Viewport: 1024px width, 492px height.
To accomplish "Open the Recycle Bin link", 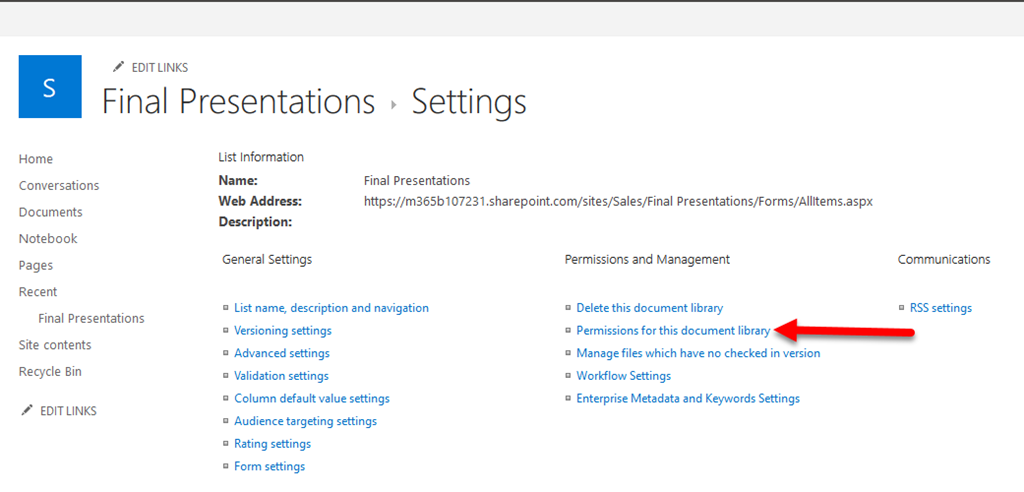I will click(x=50, y=372).
